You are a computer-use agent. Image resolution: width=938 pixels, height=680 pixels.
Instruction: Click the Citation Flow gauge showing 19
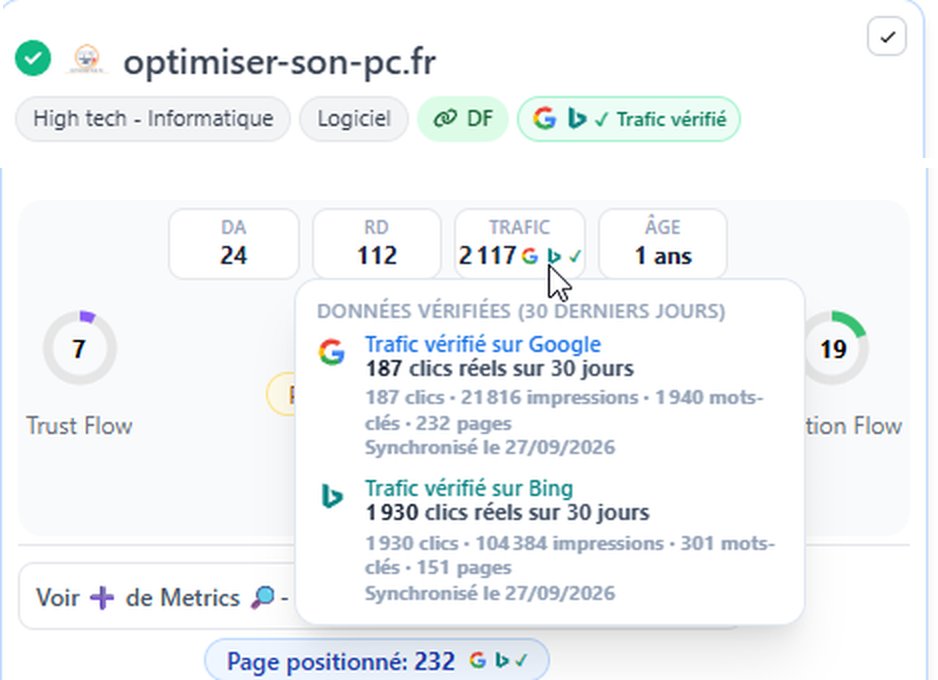[833, 347]
